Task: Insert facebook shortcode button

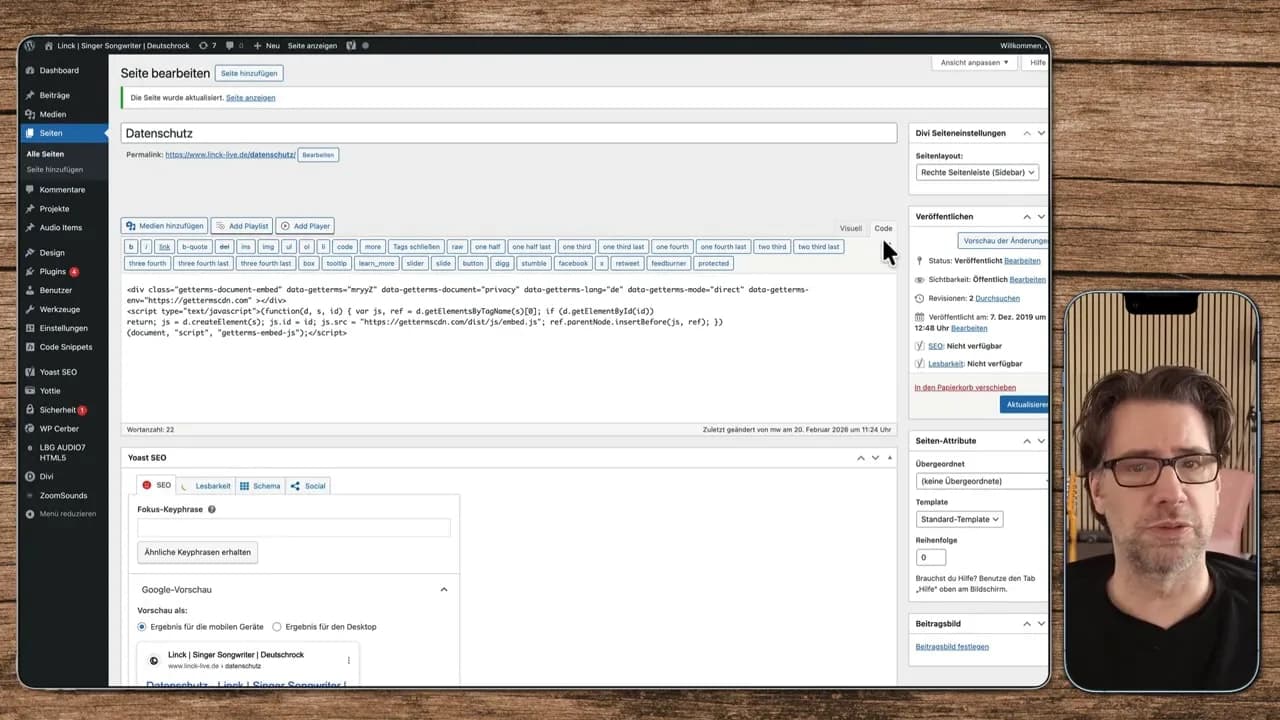Action: click(573, 263)
